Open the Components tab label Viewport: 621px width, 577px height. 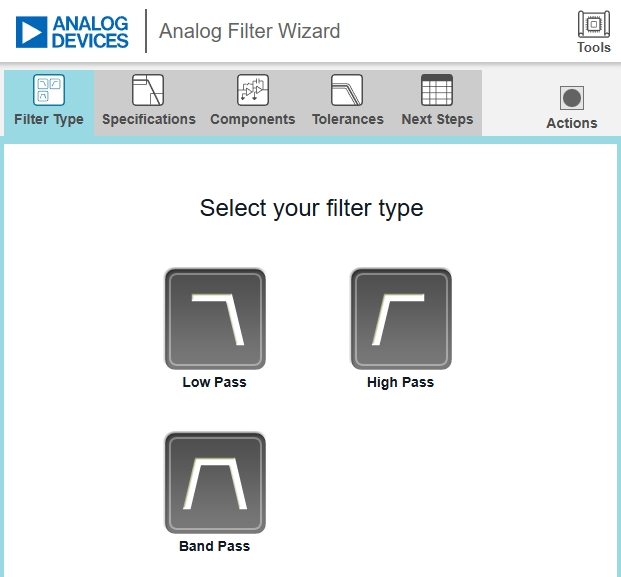pyautogui.click(x=252, y=119)
